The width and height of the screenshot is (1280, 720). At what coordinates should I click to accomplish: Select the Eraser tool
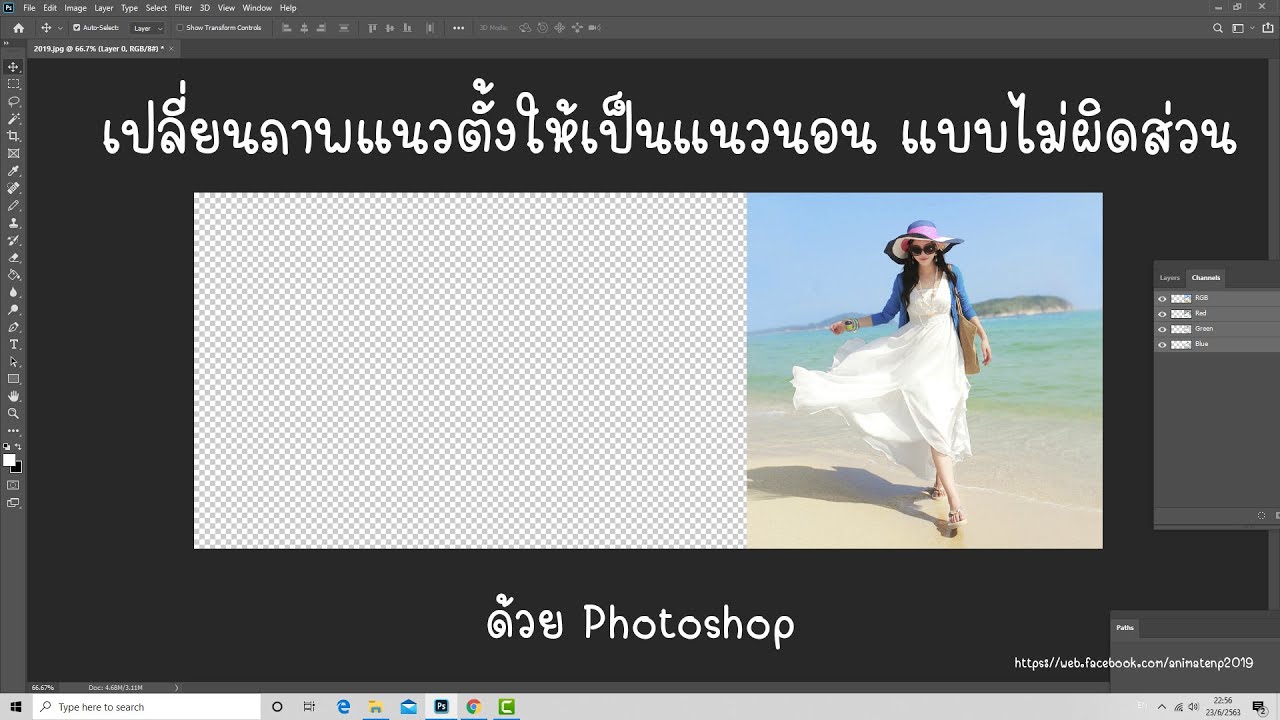pyautogui.click(x=13, y=257)
